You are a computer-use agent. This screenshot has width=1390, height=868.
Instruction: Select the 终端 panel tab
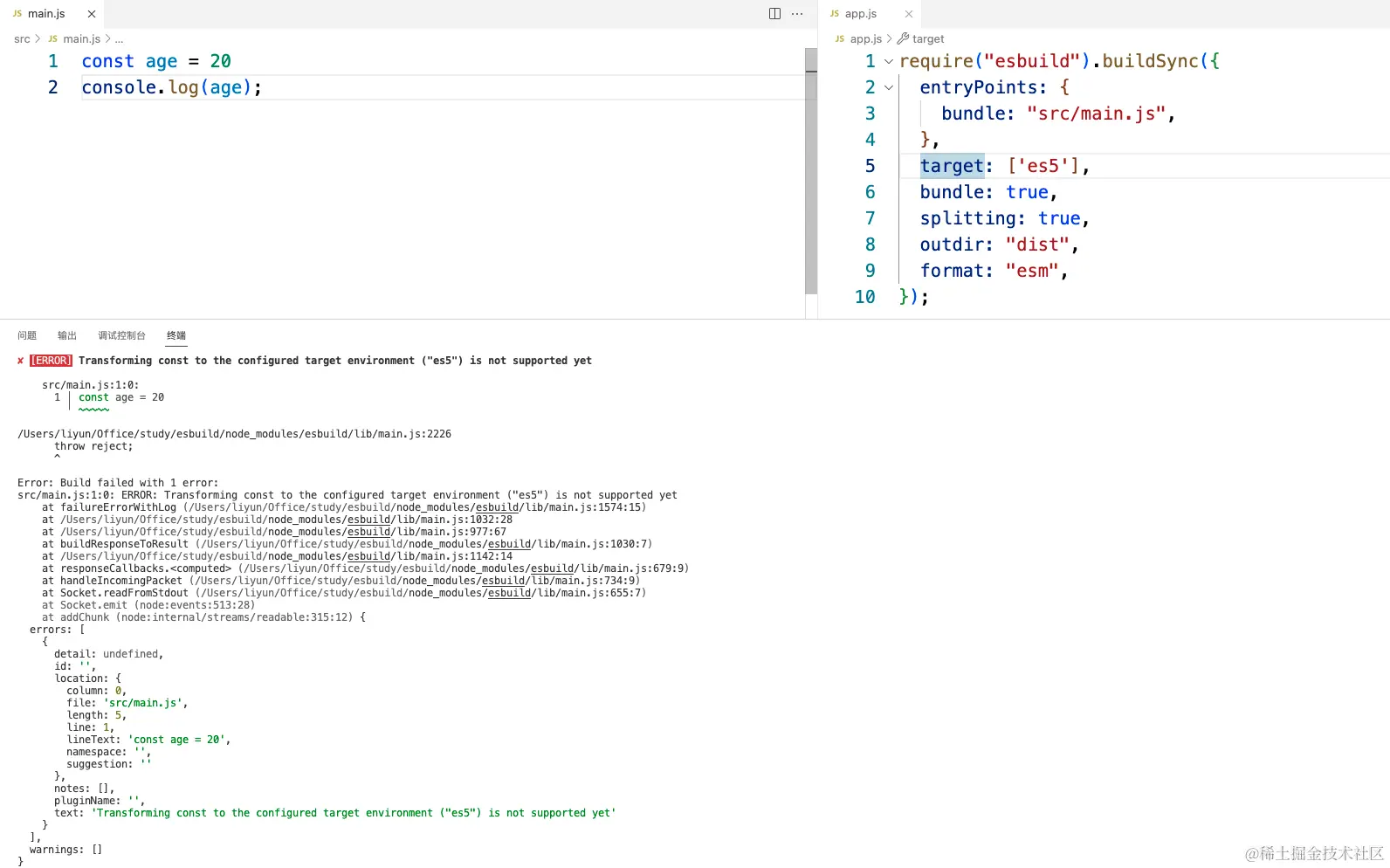(176, 335)
